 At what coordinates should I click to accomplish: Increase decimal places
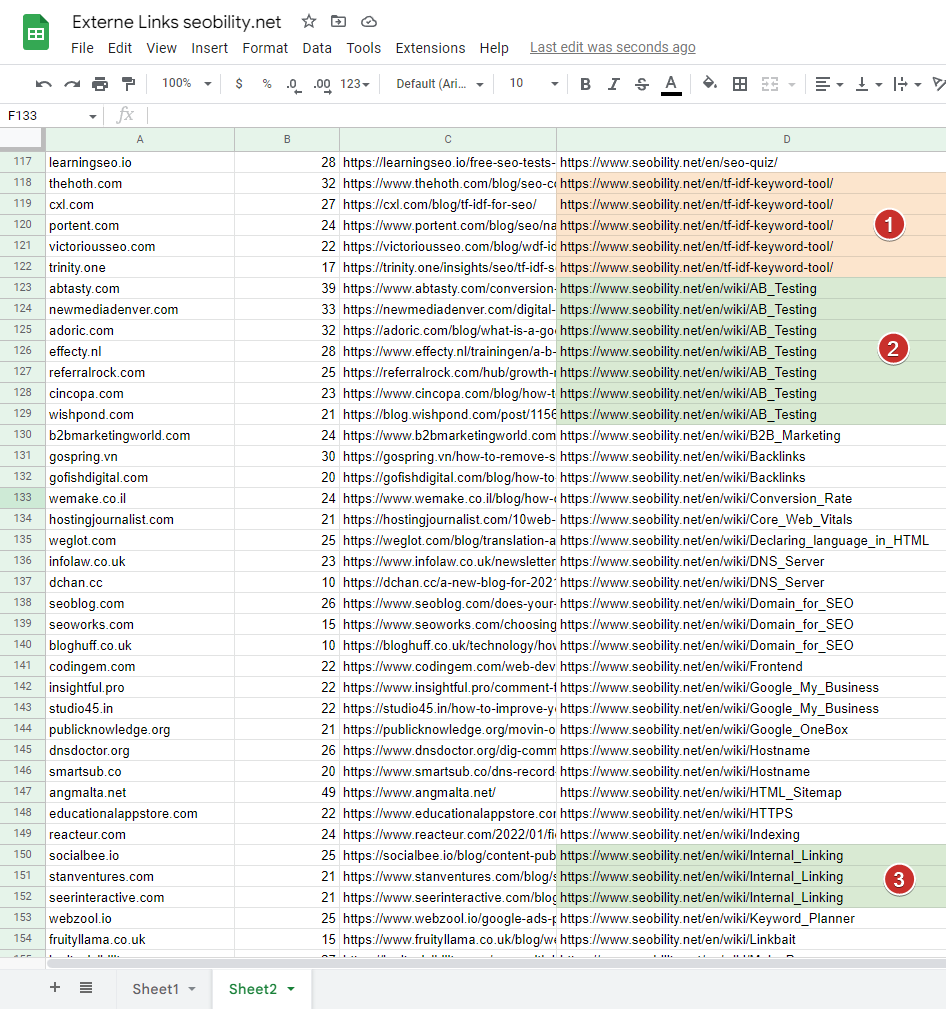(322, 84)
